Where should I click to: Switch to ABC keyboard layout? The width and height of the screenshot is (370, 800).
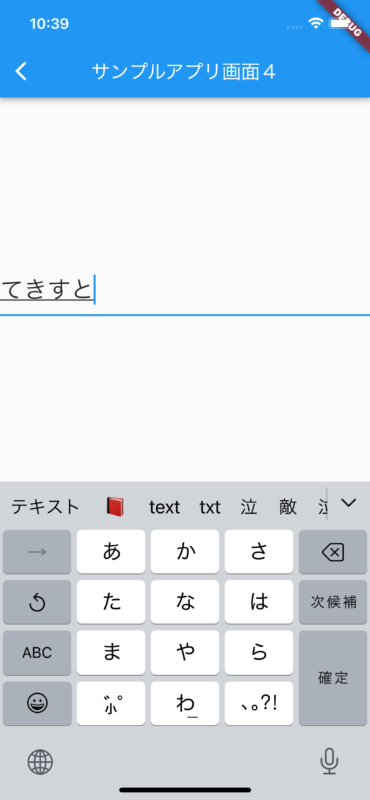(x=37, y=653)
